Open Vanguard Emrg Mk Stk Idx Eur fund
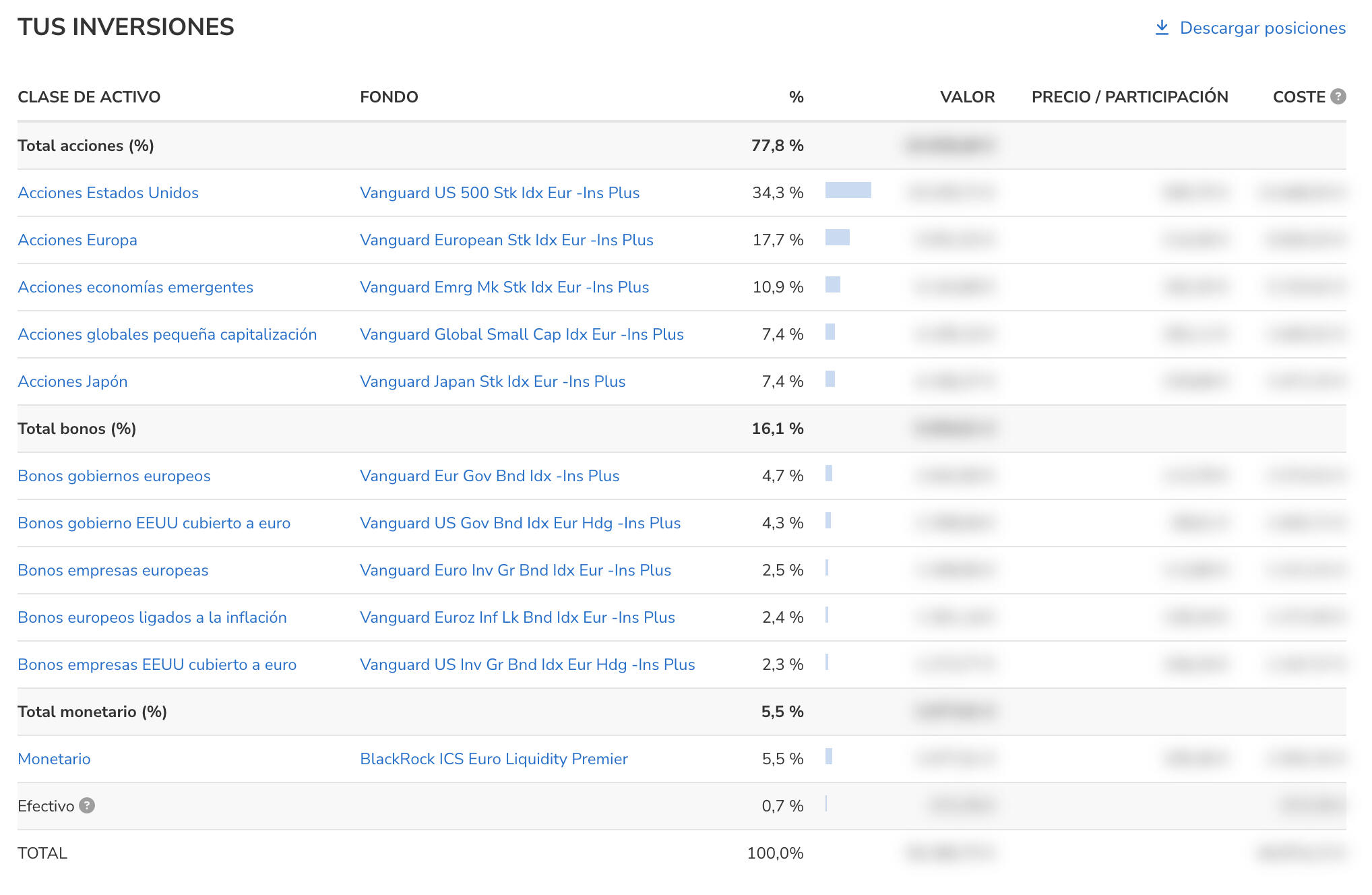Image resolution: width=1372 pixels, height=895 pixels. pyautogui.click(x=505, y=287)
